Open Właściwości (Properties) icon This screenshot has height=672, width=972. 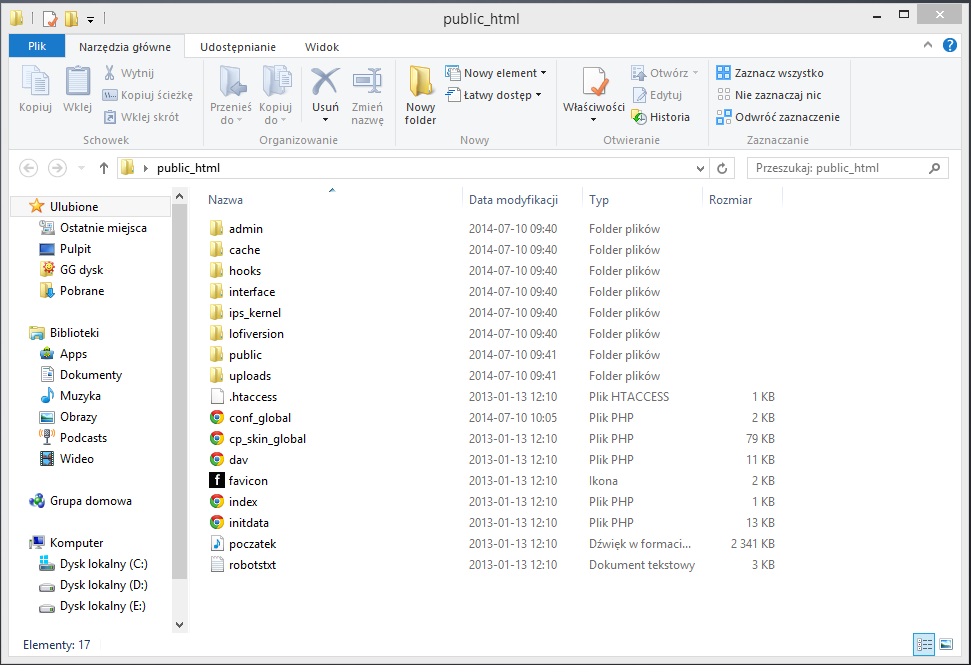click(x=593, y=88)
